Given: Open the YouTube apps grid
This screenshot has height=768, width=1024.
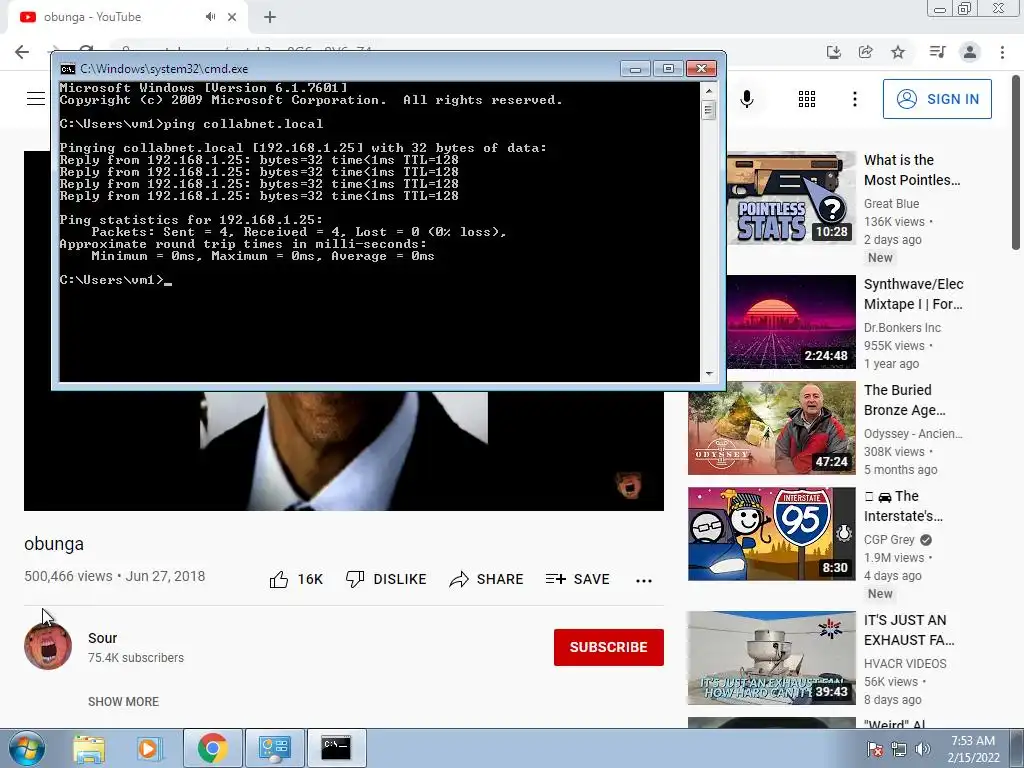Looking at the screenshot, I should [807, 99].
